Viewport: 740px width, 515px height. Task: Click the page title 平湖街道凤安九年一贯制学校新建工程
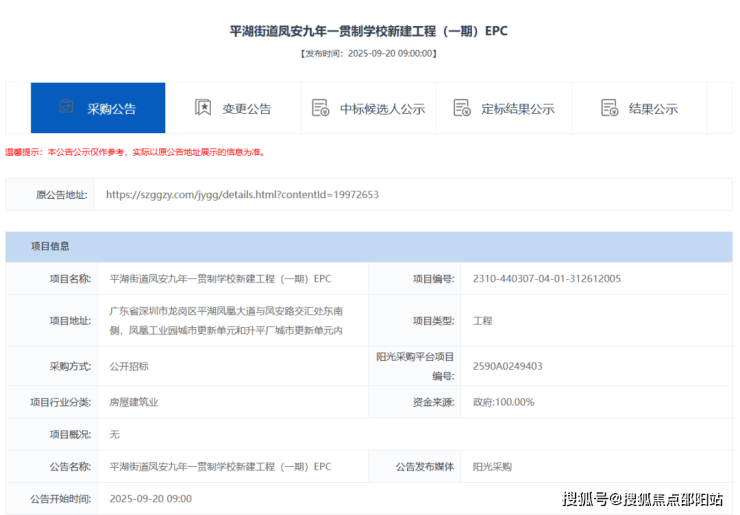(369, 31)
